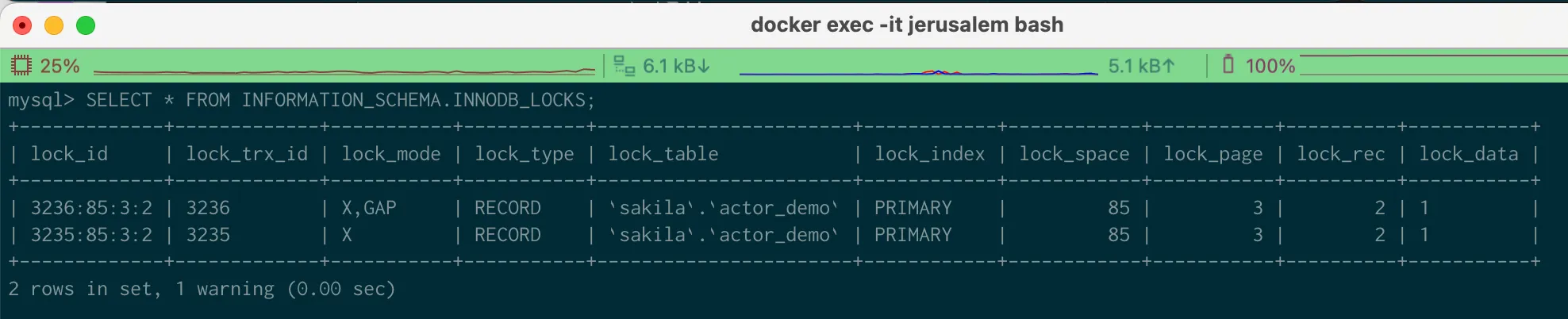1568x319 pixels.
Task: Click the lock_mode value 'X,GAP'
Action: click(x=369, y=208)
